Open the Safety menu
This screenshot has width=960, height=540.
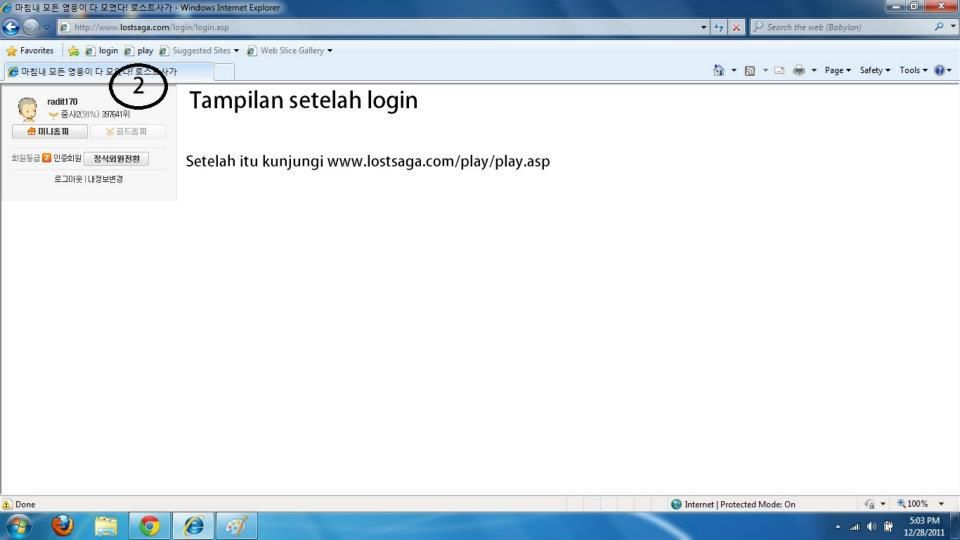click(x=874, y=70)
